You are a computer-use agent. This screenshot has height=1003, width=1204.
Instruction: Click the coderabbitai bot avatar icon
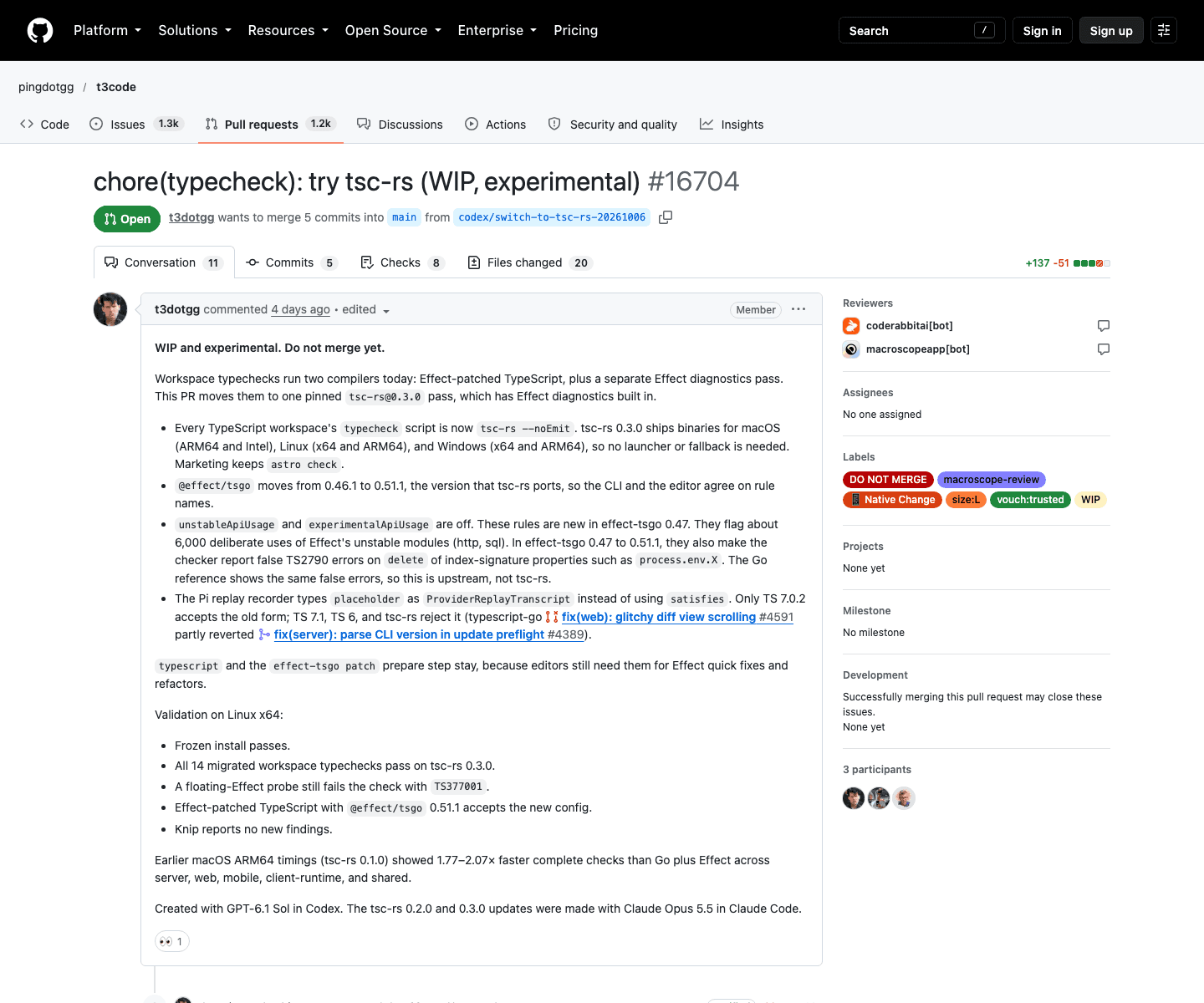[851, 326]
